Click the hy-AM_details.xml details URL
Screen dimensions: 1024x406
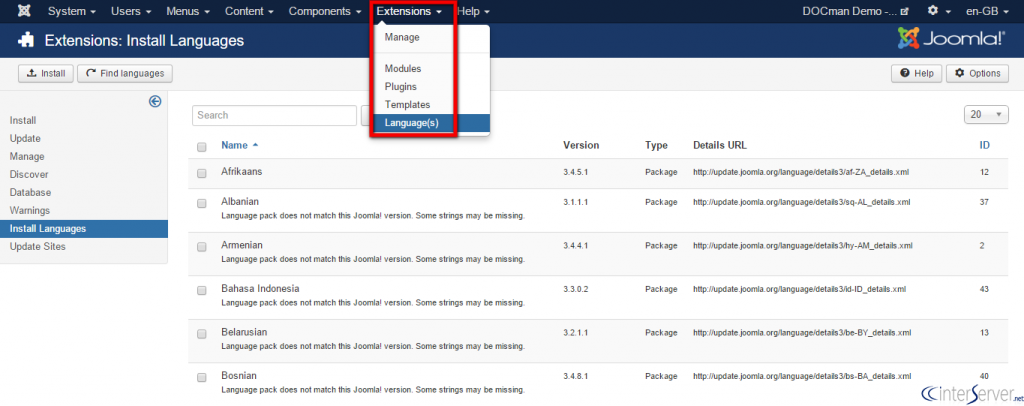click(x=803, y=246)
